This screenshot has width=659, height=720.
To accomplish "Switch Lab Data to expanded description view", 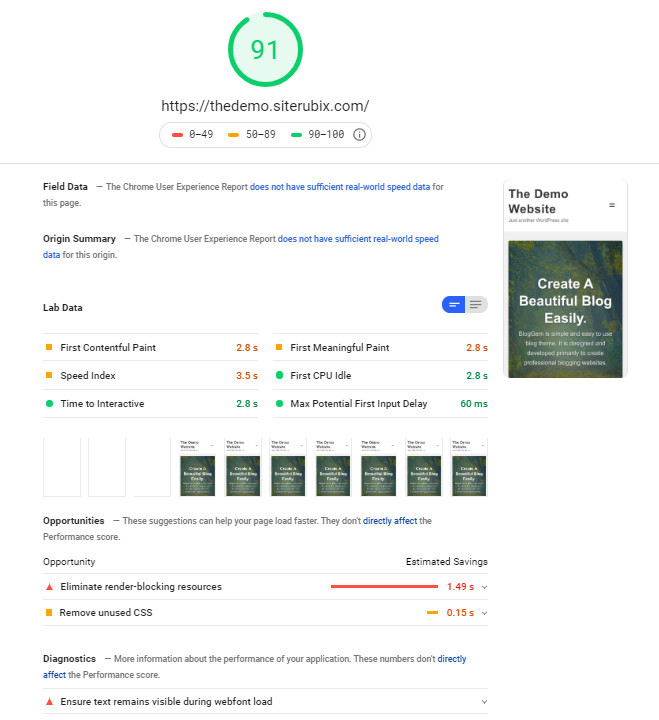I will pyautogui.click(x=476, y=304).
